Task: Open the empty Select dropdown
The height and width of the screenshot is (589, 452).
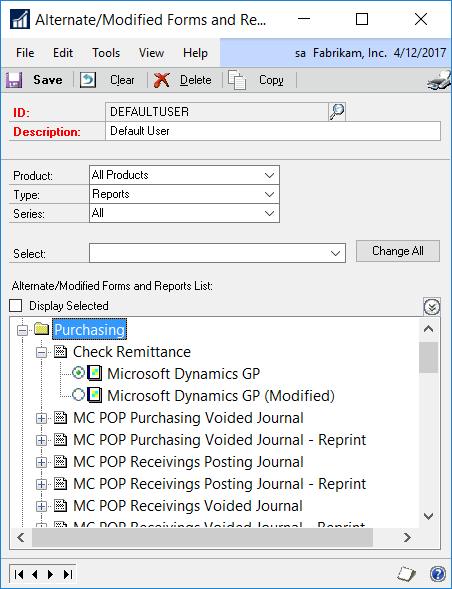Action: 218,253
